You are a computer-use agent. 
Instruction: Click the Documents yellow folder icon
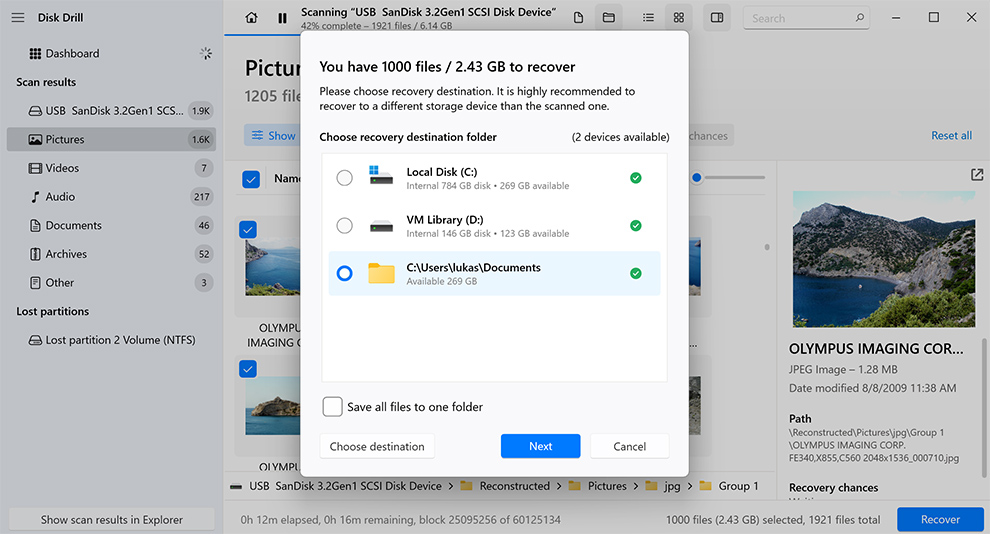pyautogui.click(x=381, y=273)
